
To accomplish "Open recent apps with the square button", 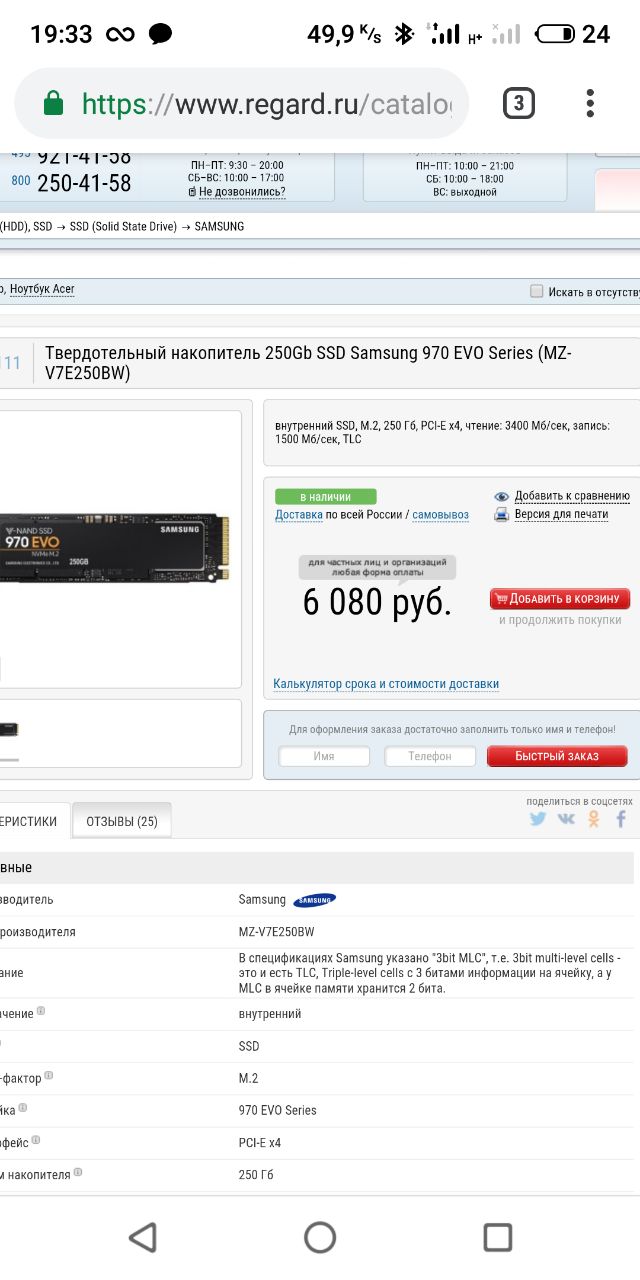I will (497, 1237).
